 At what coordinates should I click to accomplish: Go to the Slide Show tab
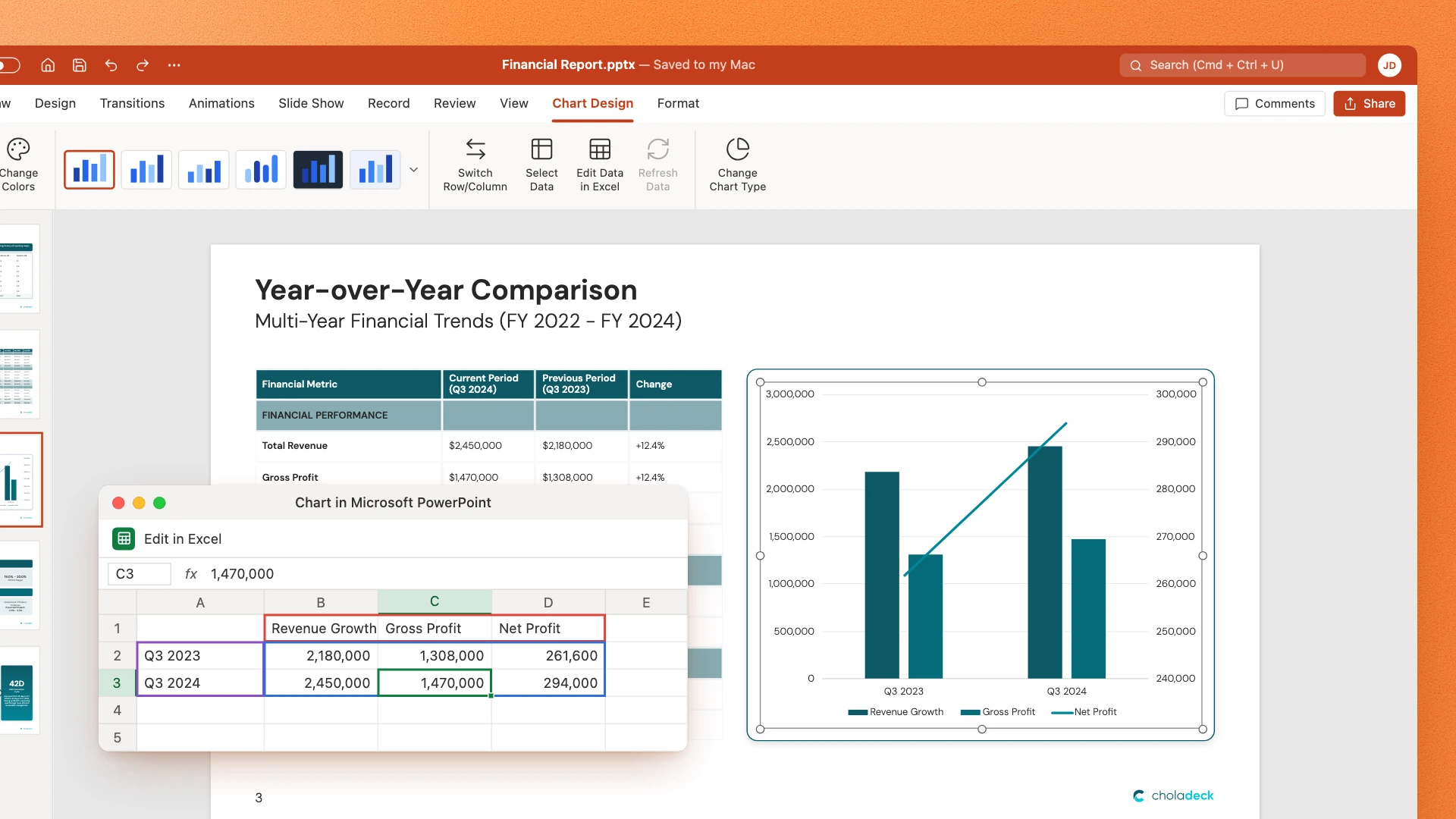pyautogui.click(x=311, y=103)
